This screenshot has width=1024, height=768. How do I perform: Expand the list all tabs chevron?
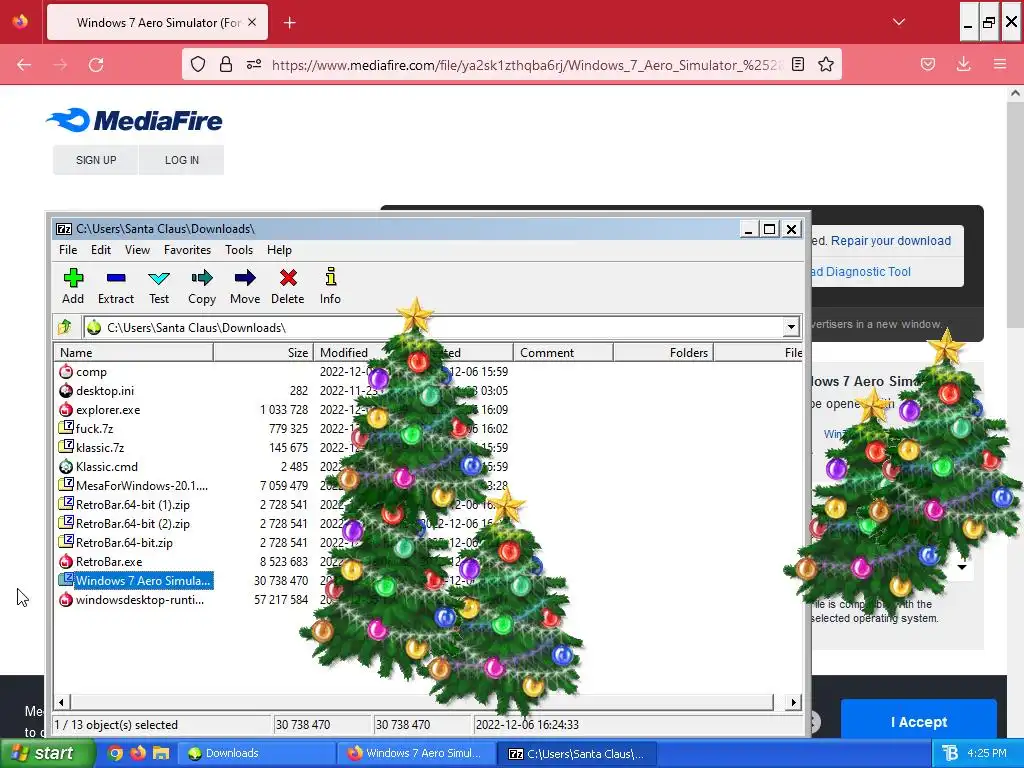click(899, 22)
